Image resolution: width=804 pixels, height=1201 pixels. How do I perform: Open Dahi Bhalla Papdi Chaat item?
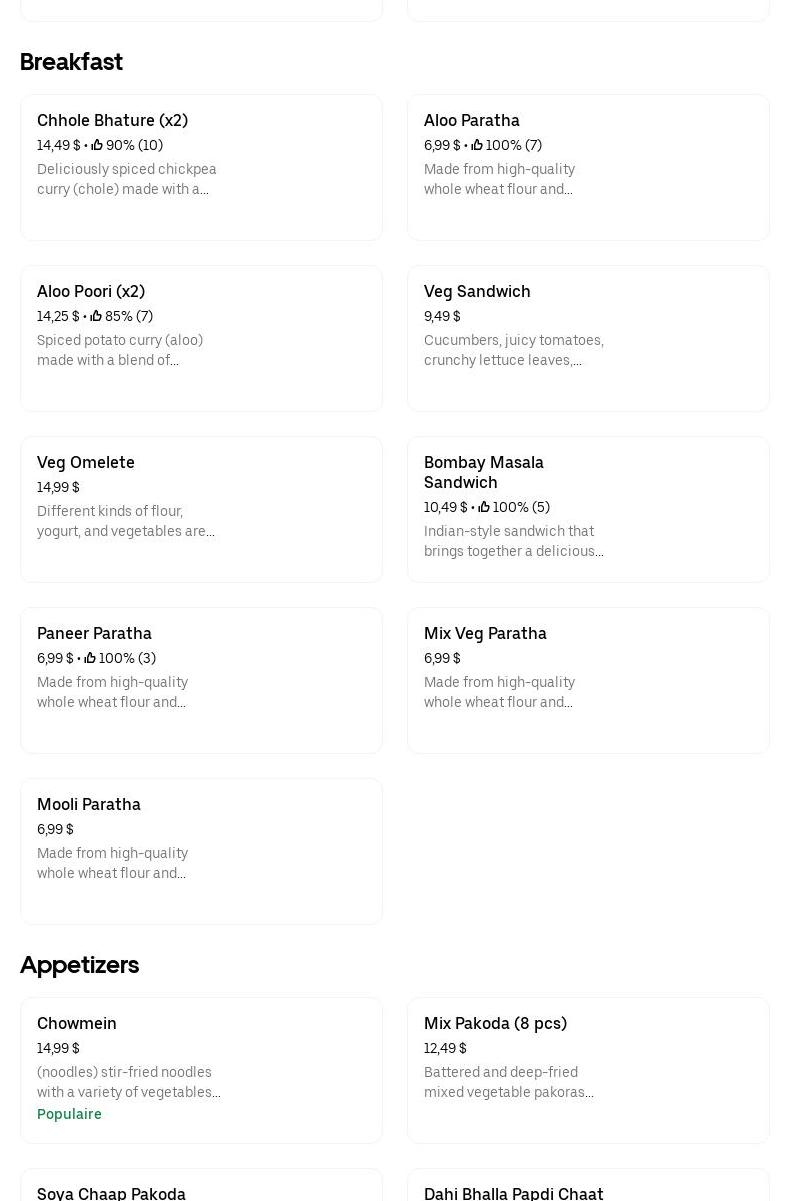pyautogui.click(x=513, y=1193)
